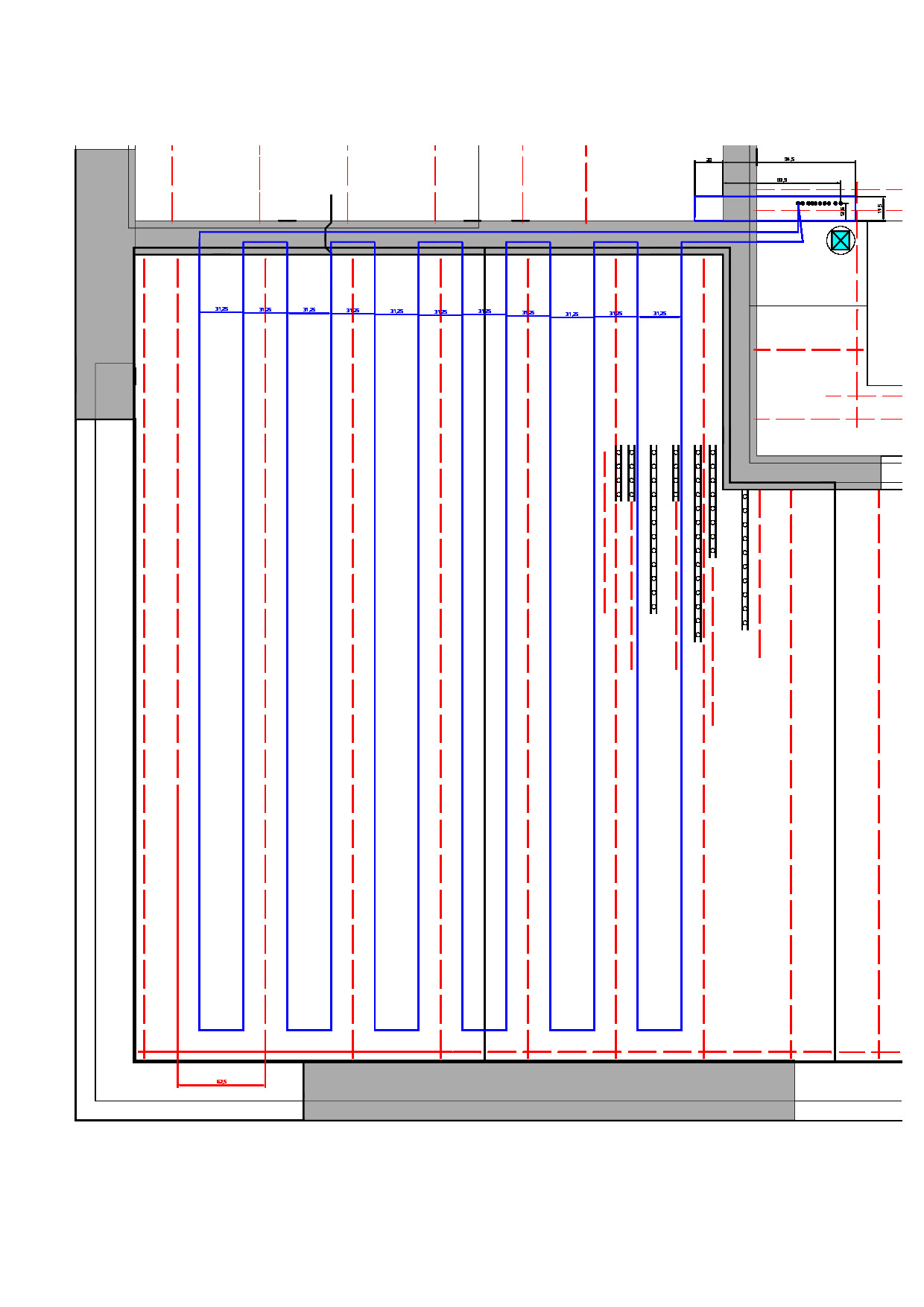Select the vertical 12.5 dimension near manifold
The width and height of the screenshot is (924, 1307).
coord(843,212)
